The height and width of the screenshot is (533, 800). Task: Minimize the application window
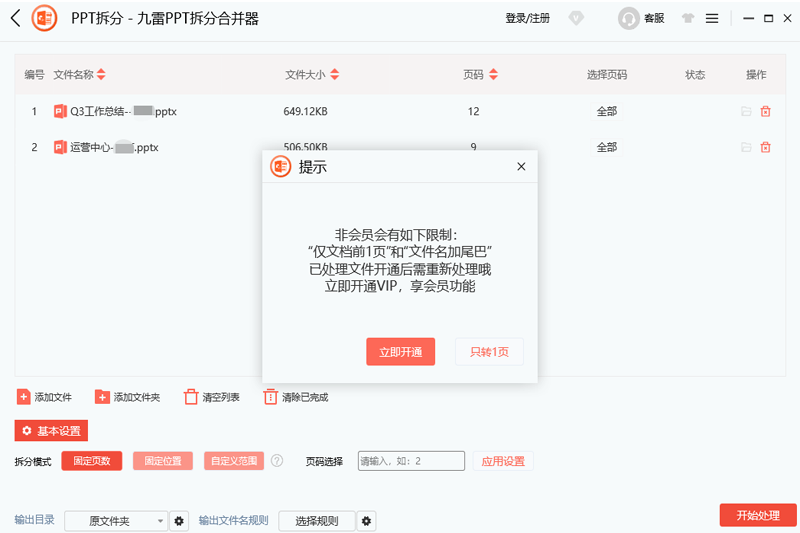click(748, 18)
